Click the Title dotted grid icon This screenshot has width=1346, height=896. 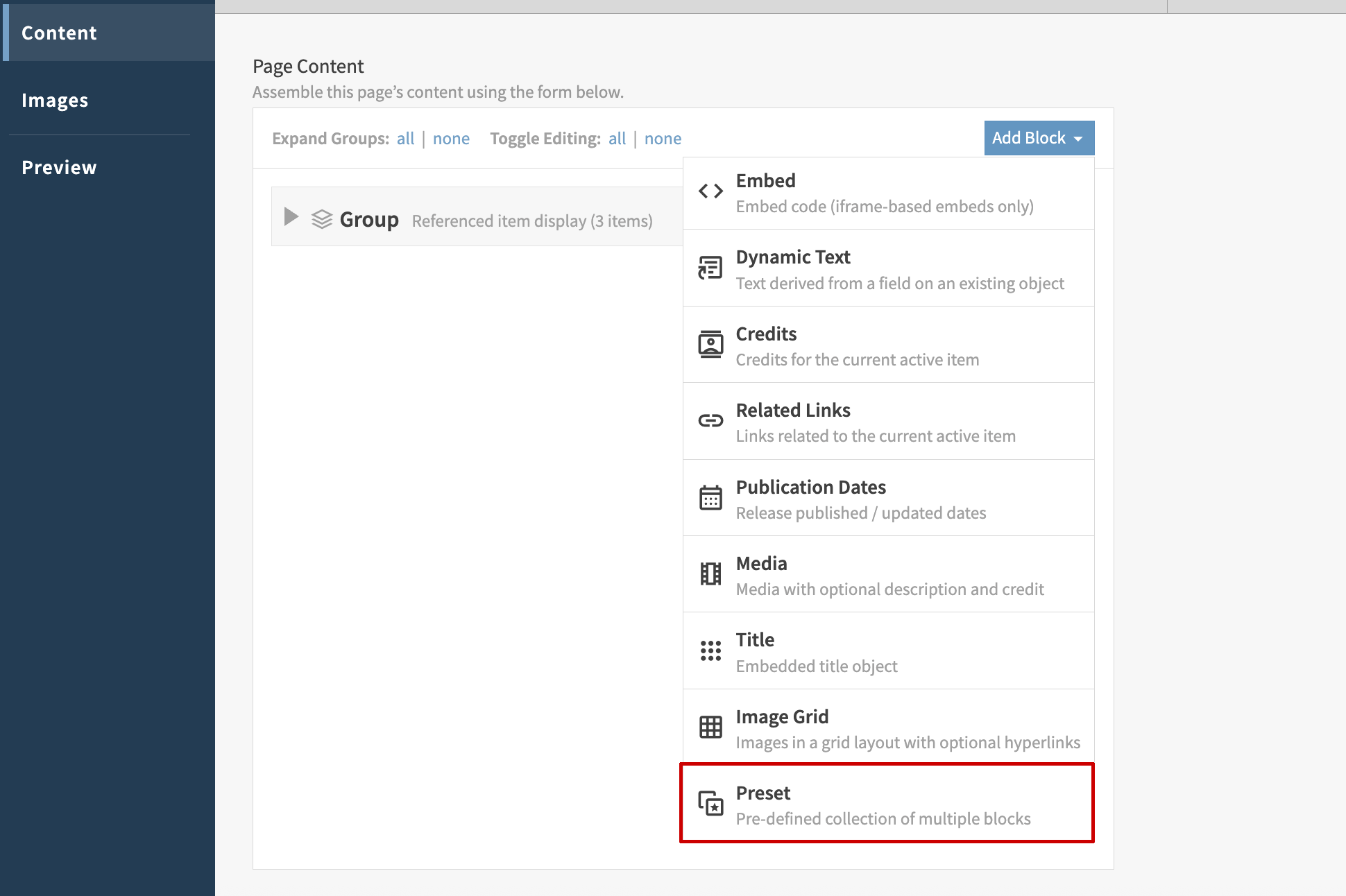pos(710,651)
